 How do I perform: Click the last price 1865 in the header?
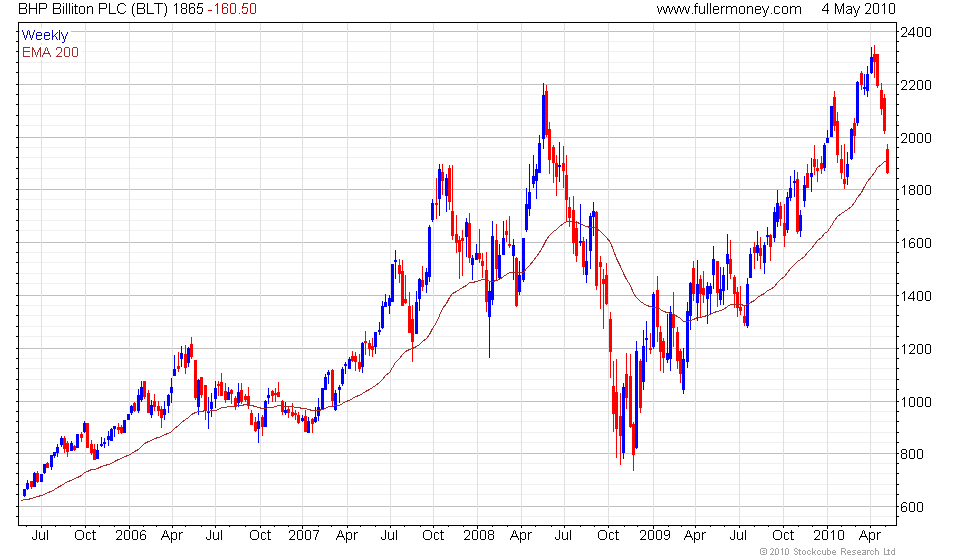tap(188, 9)
